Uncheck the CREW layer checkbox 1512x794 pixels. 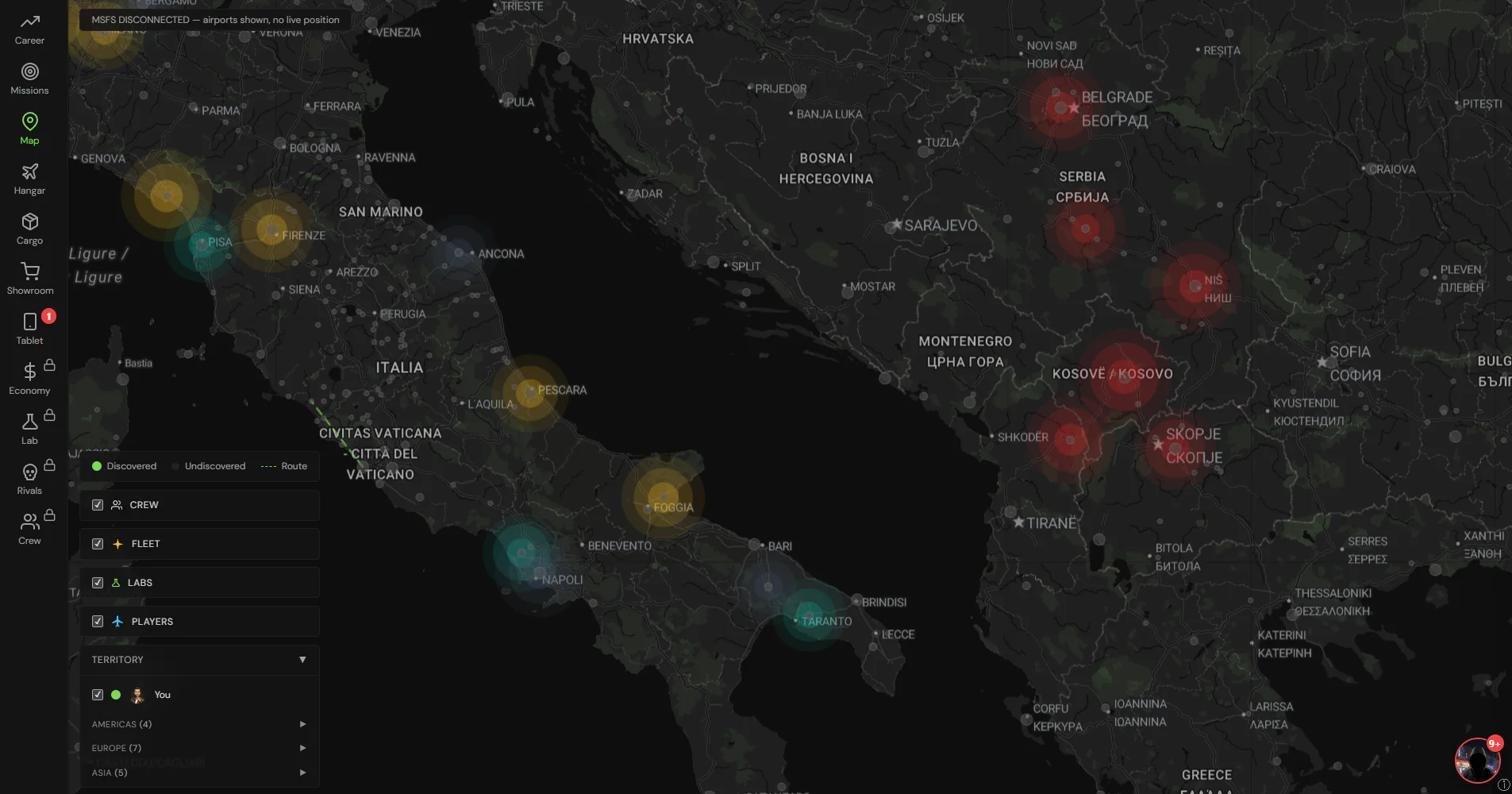(x=98, y=505)
